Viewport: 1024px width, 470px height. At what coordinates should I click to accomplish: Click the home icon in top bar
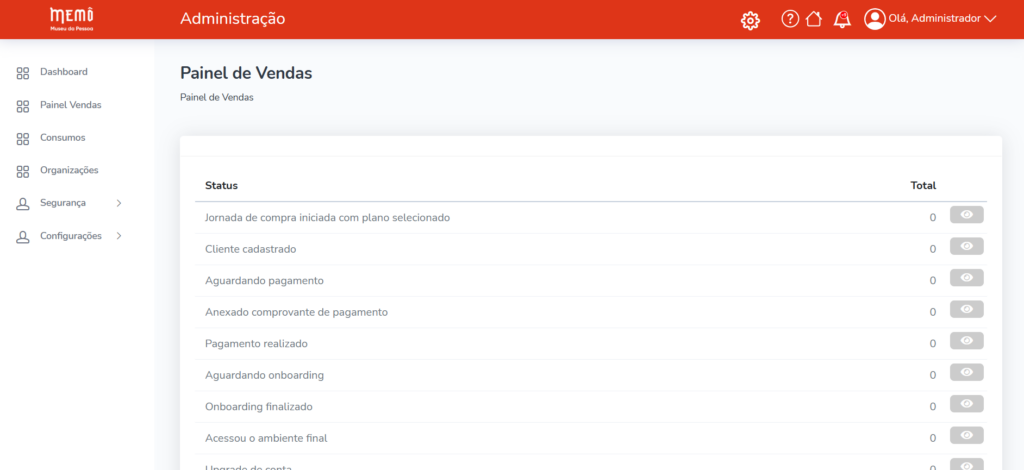click(x=814, y=19)
